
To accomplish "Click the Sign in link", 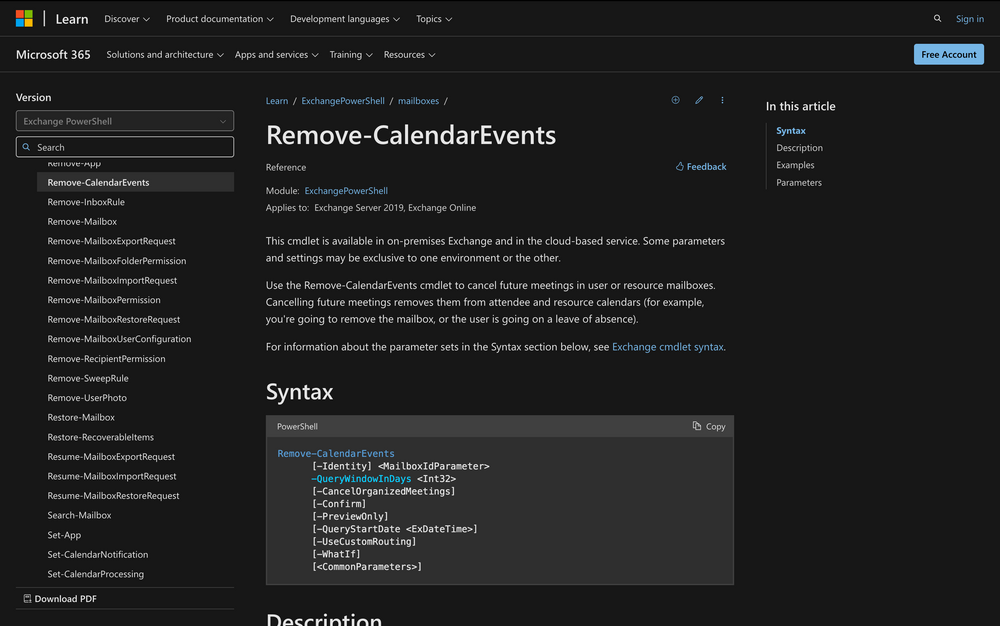I will coord(969,19).
